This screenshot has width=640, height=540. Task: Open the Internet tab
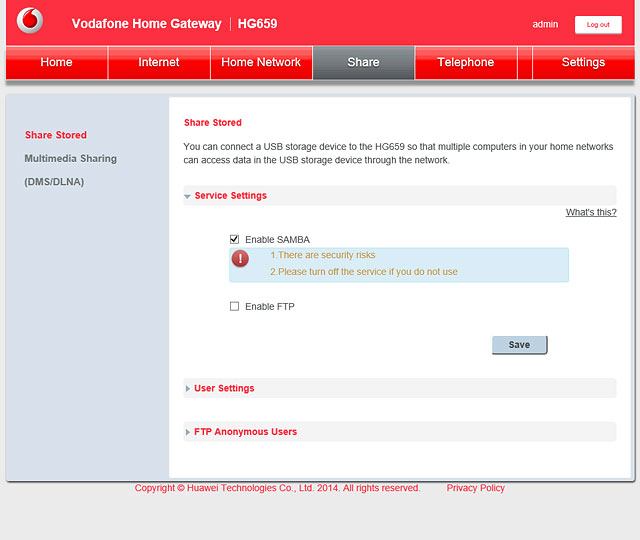[159, 62]
